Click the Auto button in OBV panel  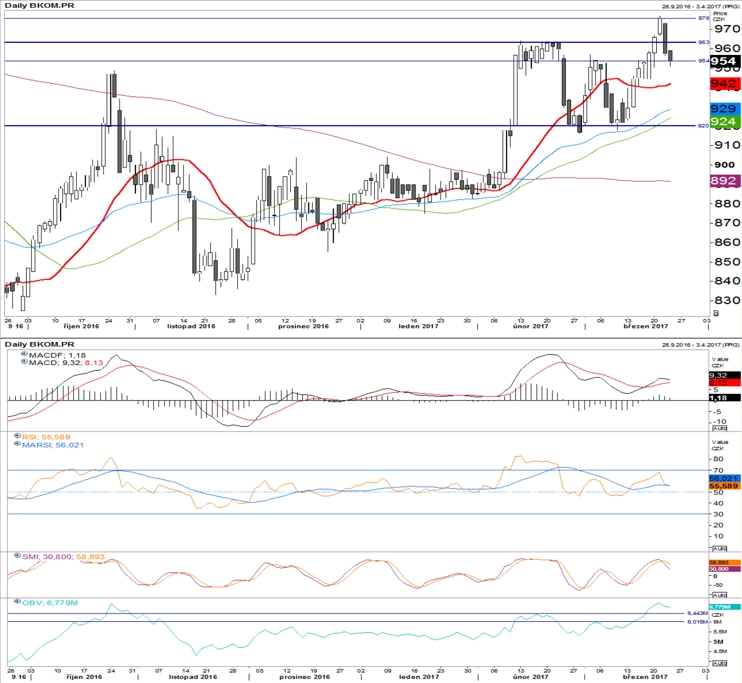(719, 663)
